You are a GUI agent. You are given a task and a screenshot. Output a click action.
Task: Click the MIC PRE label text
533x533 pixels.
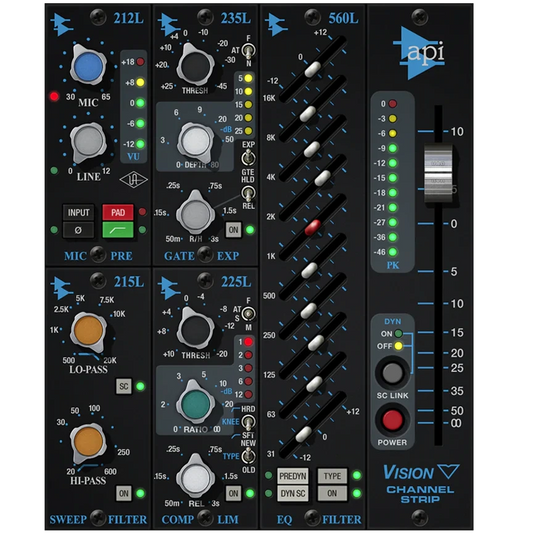pyautogui.click(x=98, y=256)
